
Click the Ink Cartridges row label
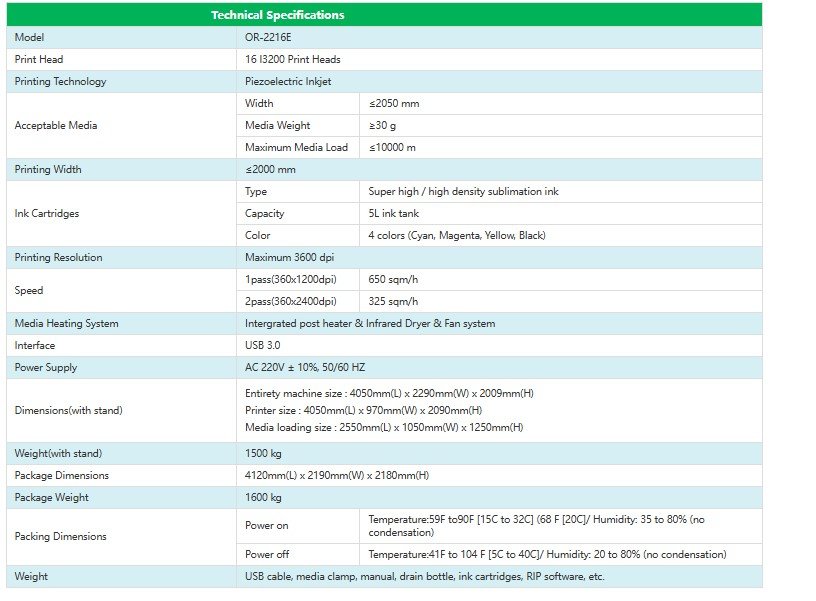pyautogui.click(x=47, y=213)
